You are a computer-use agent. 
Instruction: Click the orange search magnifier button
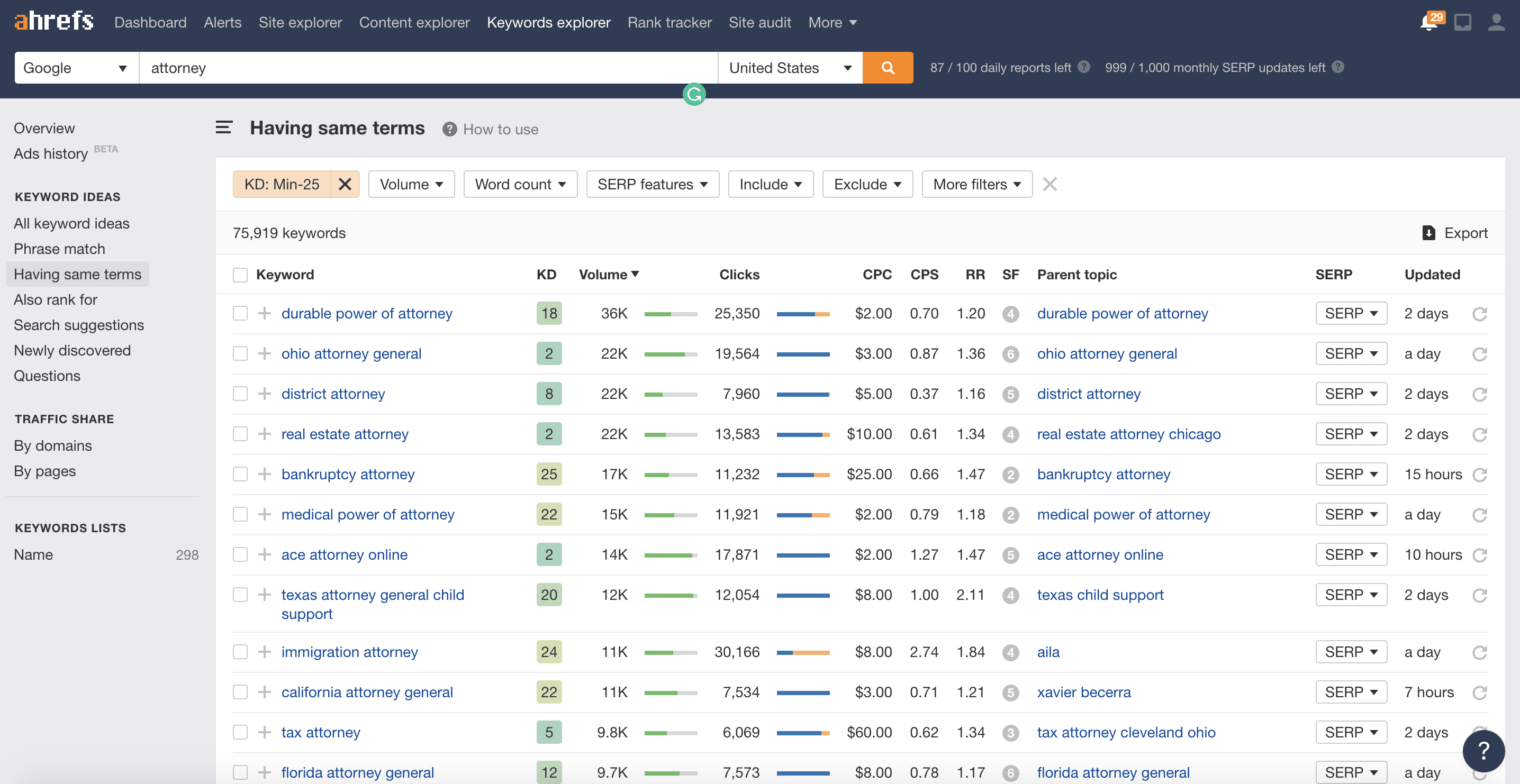pyautogui.click(x=888, y=68)
